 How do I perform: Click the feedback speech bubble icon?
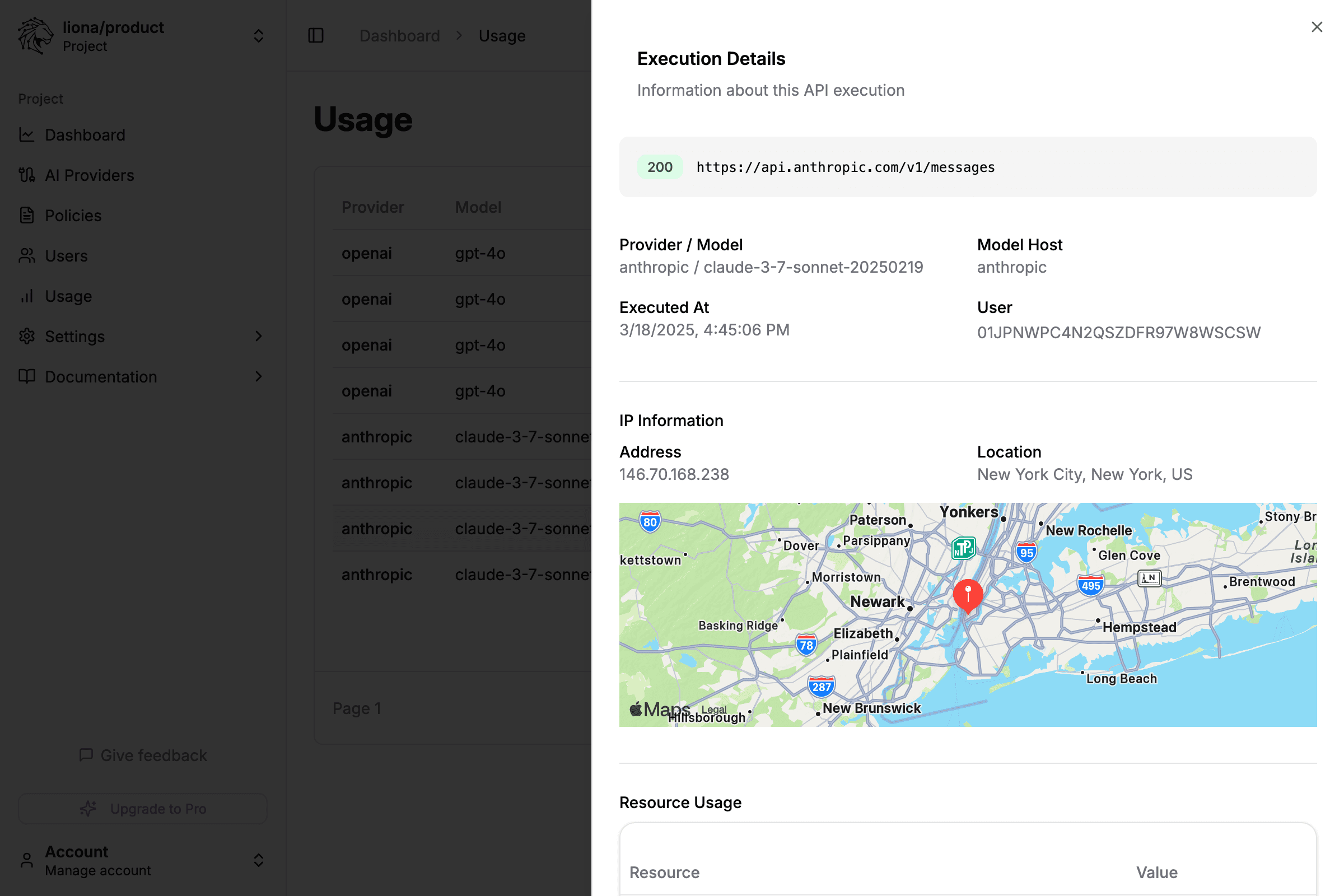tap(86, 755)
